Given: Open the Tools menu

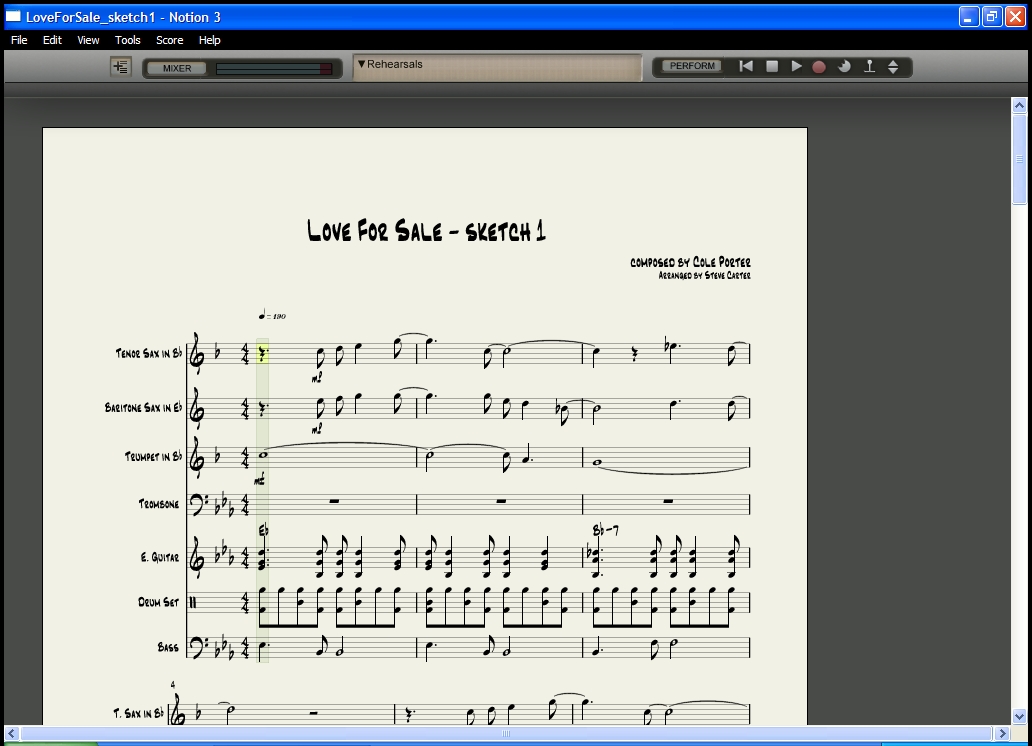Looking at the screenshot, I should 128,40.
